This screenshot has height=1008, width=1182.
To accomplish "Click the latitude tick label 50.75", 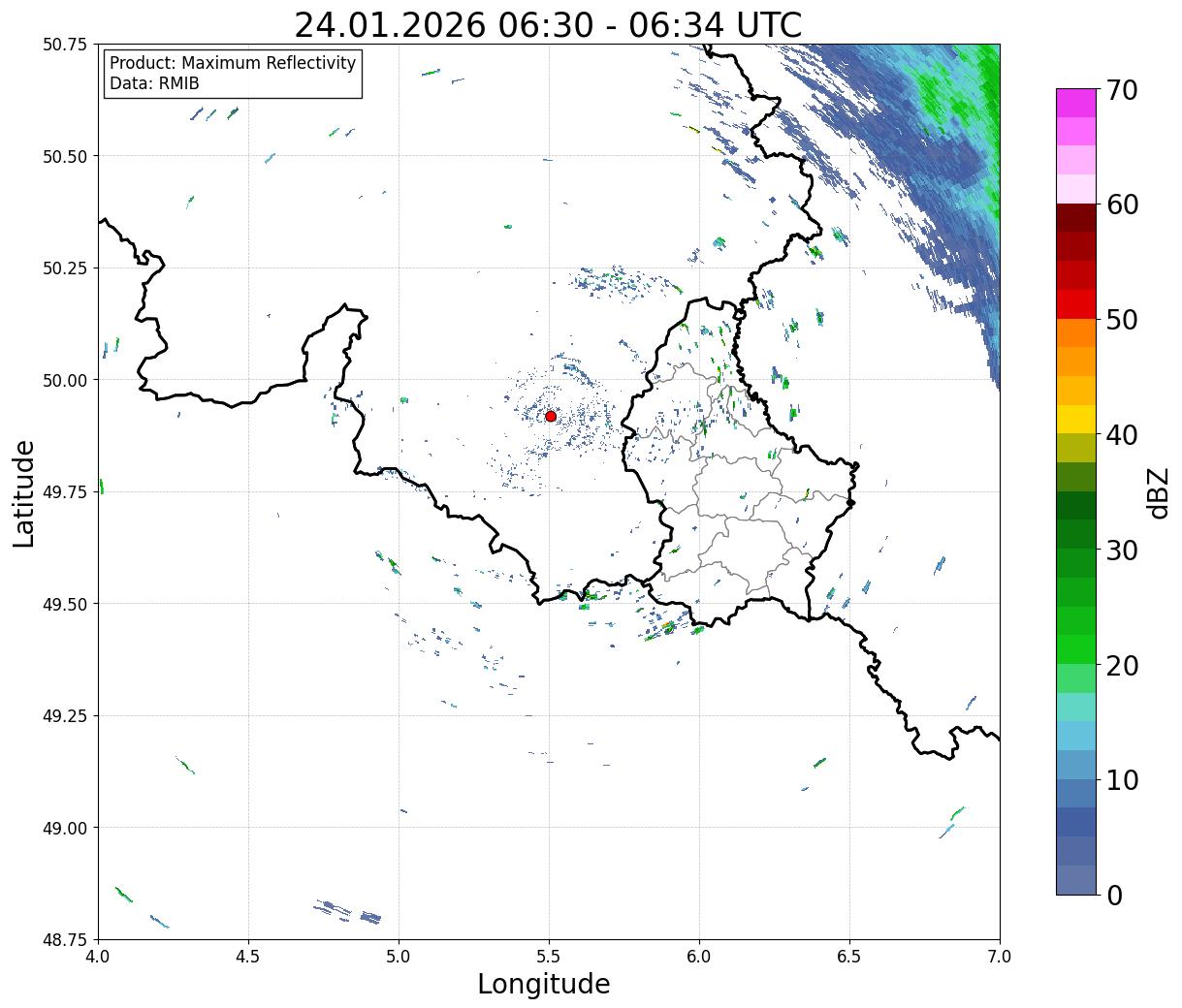I will tap(64, 45).
